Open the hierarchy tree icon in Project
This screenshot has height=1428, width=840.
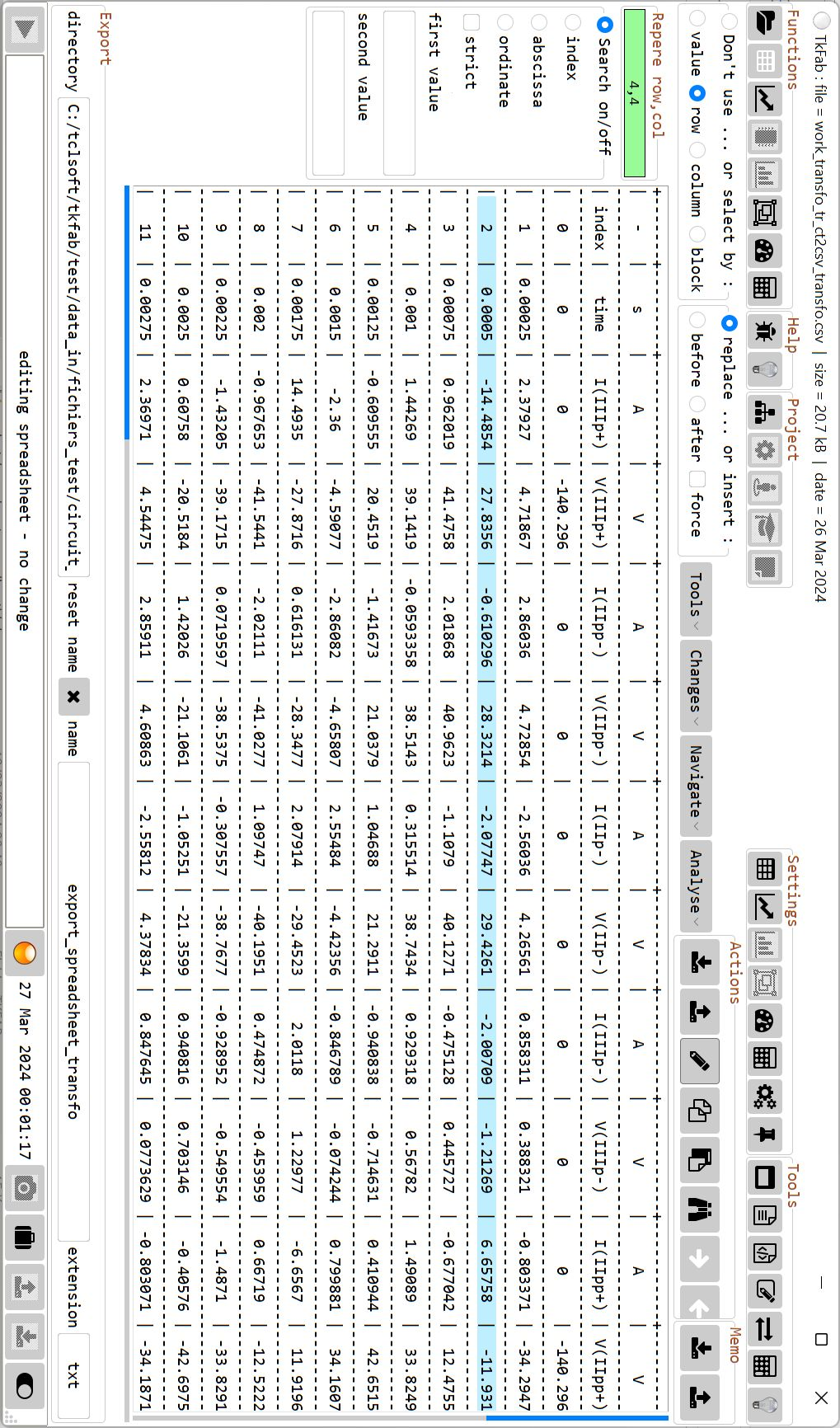765,411
